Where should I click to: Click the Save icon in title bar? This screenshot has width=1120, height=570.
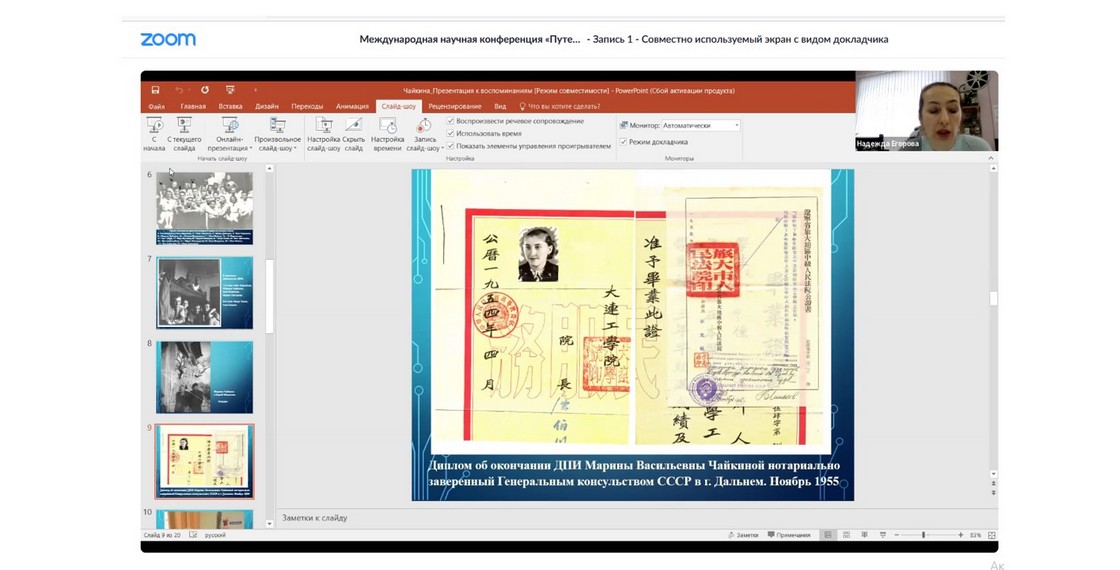tap(156, 90)
